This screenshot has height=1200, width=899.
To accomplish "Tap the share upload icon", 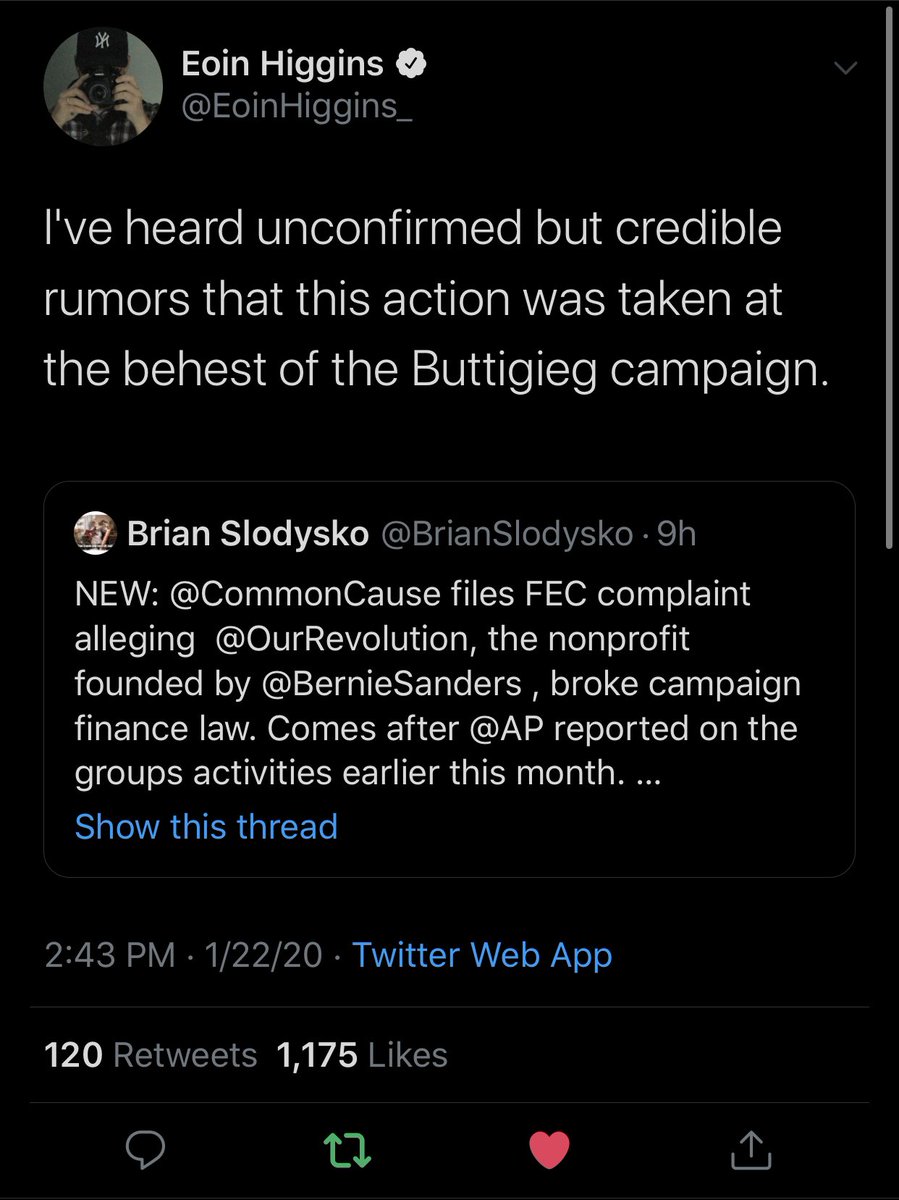I will (752, 1149).
